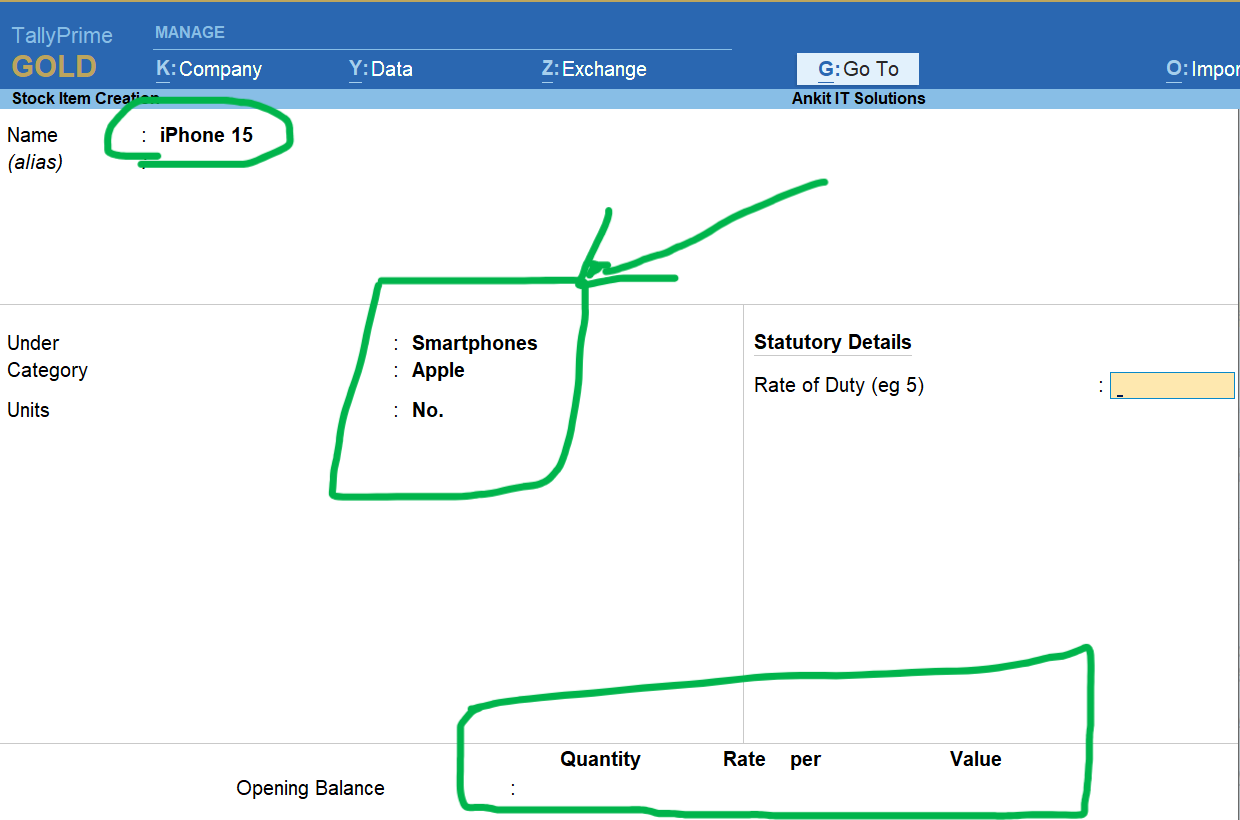This screenshot has width=1240, height=820.
Task: Open the O: Import menu
Action: (x=1203, y=69)
